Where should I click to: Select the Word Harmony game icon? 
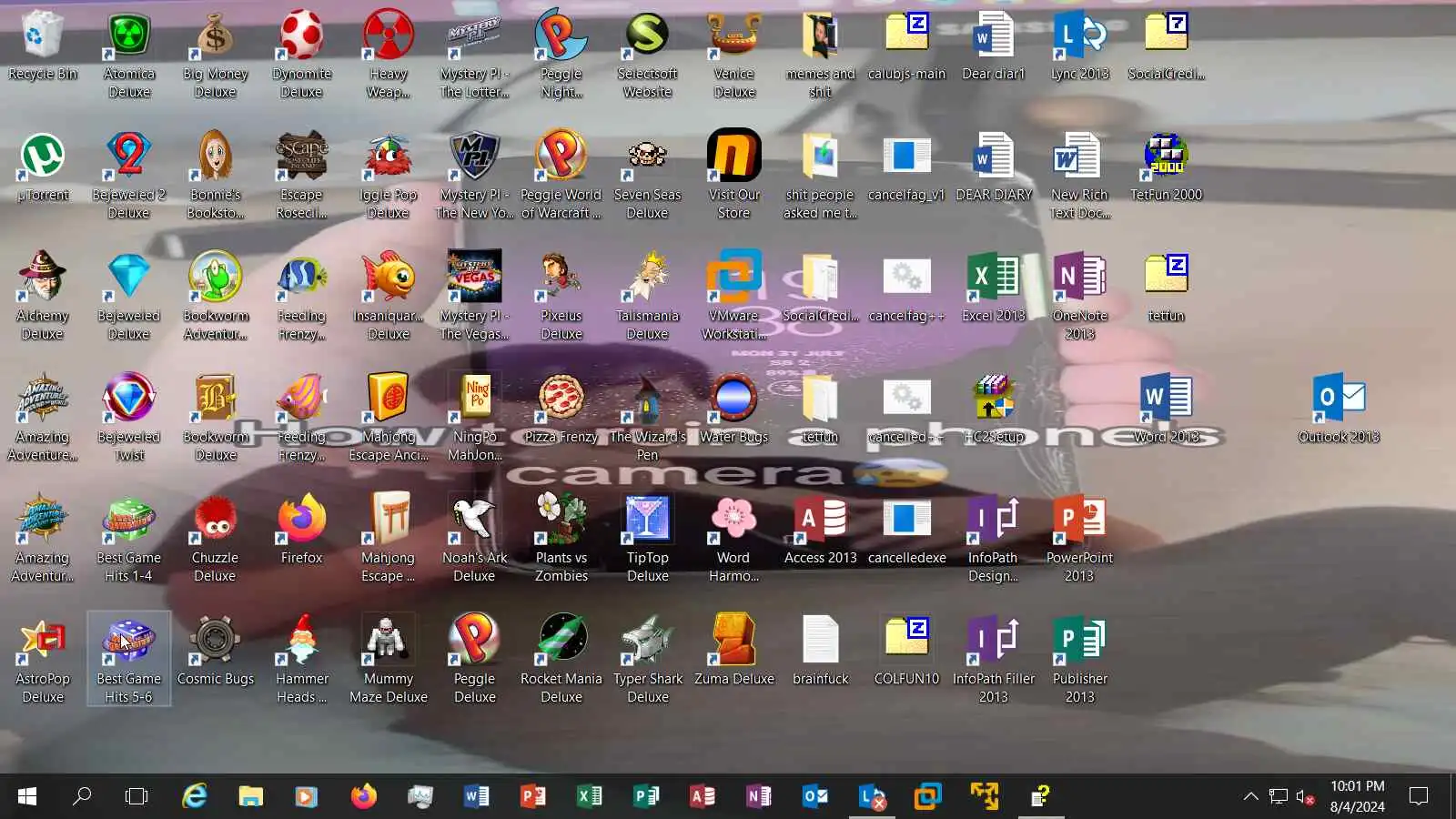pos(734,539)
